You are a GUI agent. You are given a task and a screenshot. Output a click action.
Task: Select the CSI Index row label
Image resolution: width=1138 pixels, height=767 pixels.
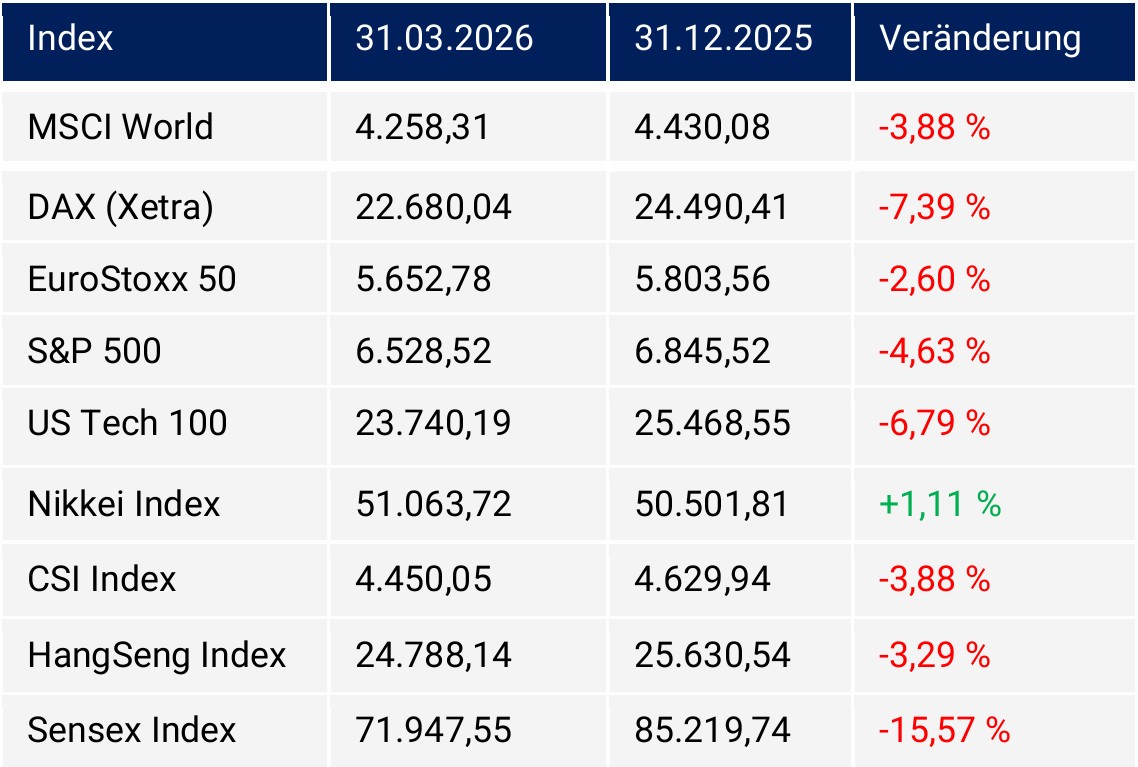102,579
